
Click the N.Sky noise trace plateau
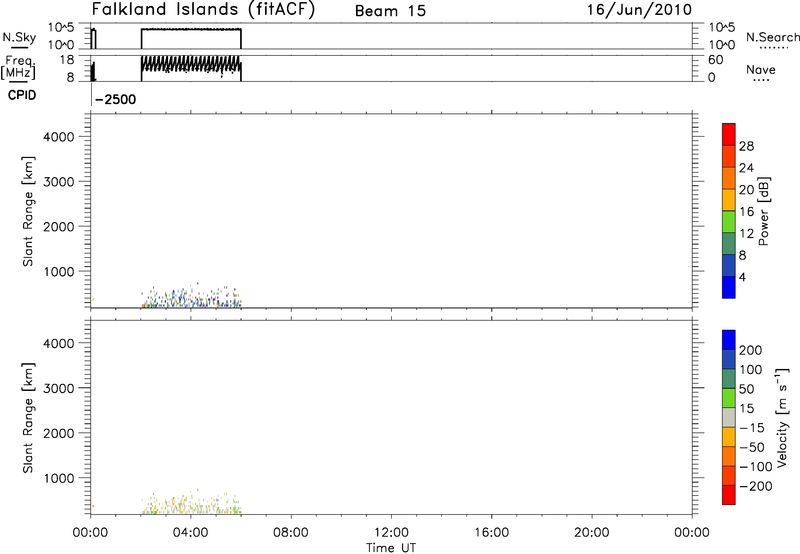pyautogui.click(x=191, y=30)
